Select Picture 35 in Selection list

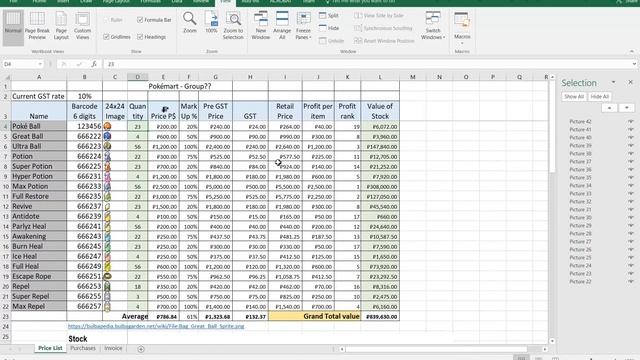580,178
